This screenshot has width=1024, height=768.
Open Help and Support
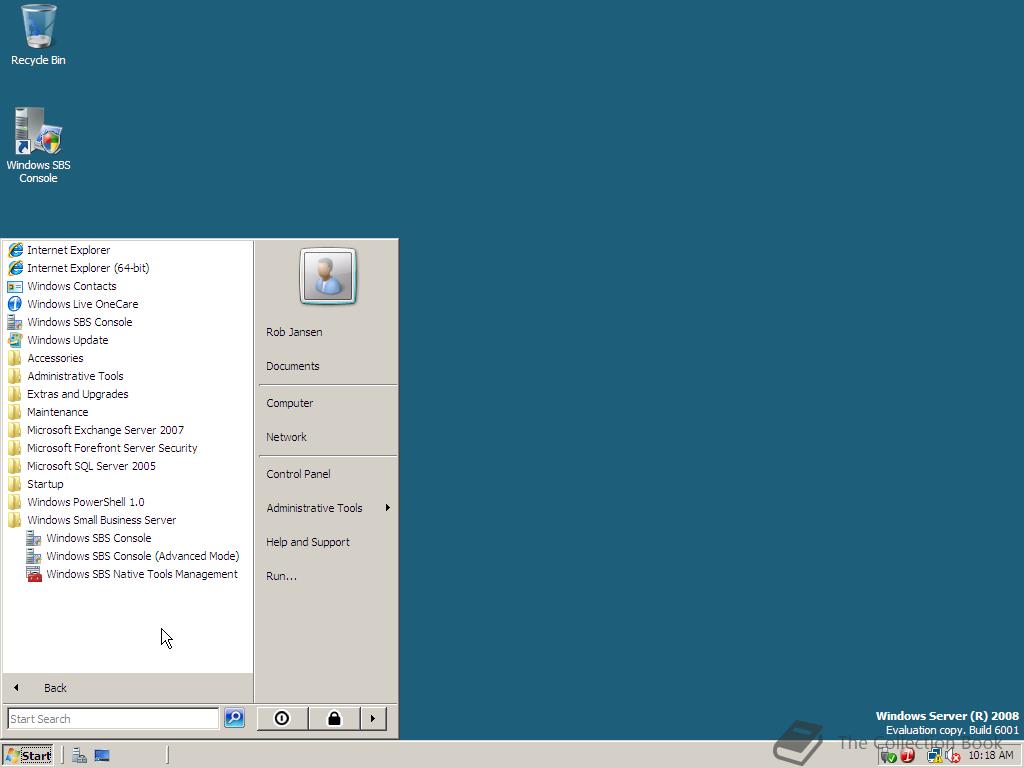click(308, 542)
